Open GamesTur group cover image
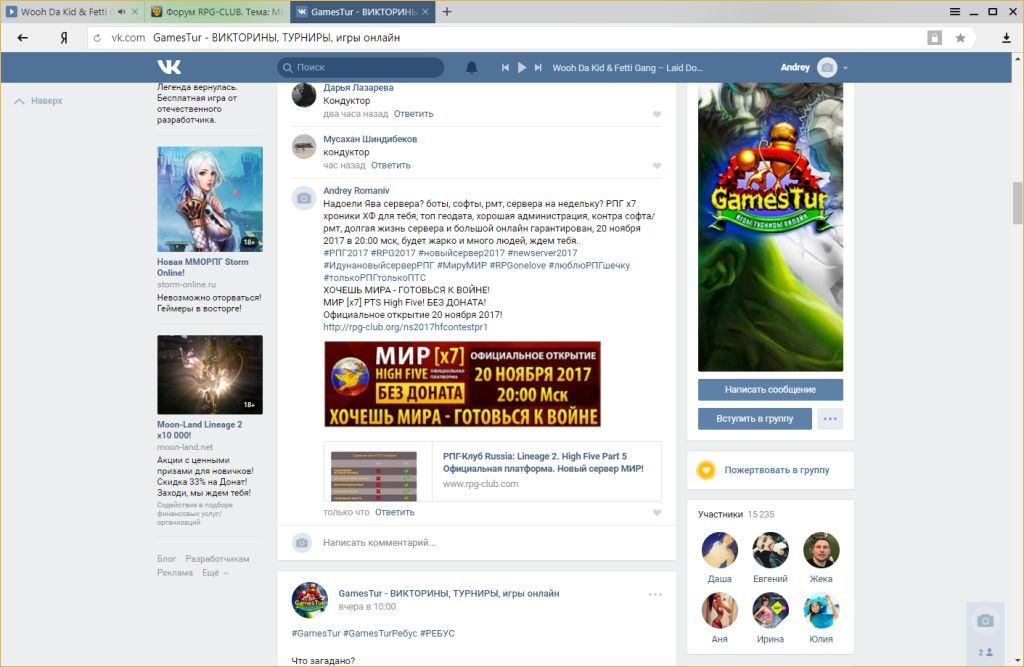1024x667 pixels. [x=770, y=227]
